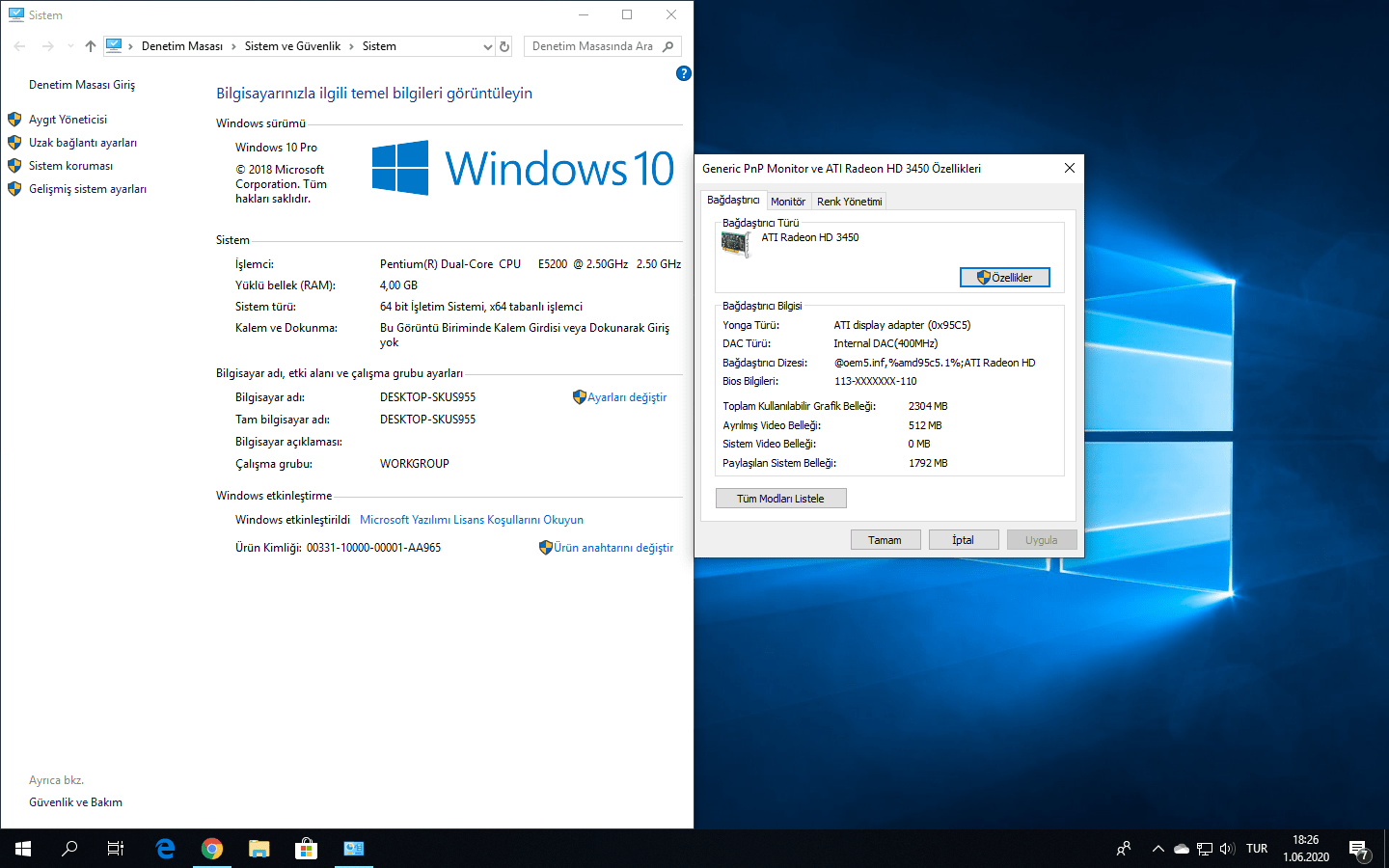Click the forward arrow in Sistem window

click(x=47, y=46)
